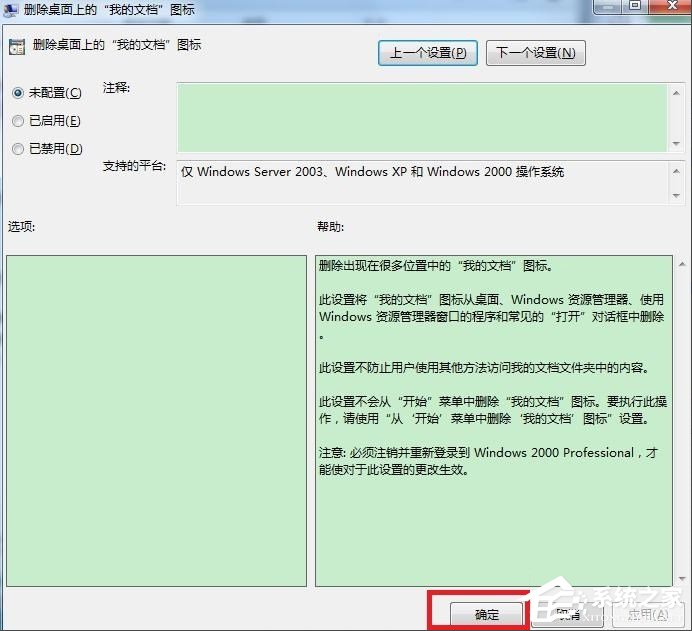The image size is (692, 631).
Task: Click the policy setting icon beside the heading
Action: tap(15, 46)
